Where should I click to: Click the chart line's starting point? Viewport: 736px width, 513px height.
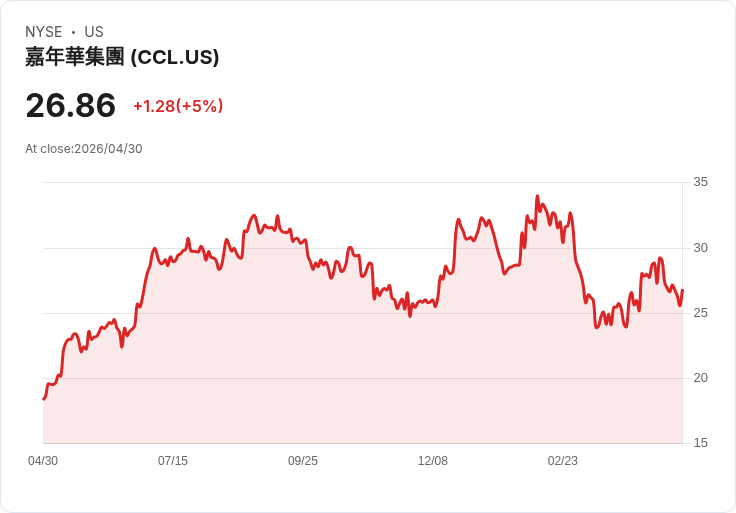44,399
